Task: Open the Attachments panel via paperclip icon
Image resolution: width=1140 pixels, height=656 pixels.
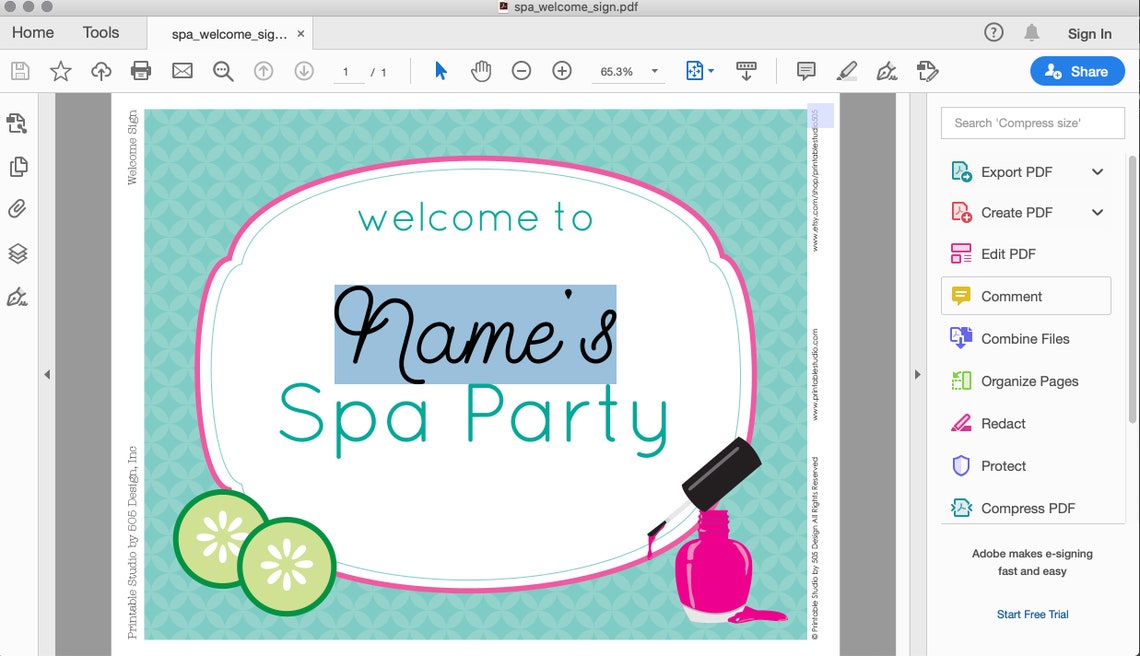Action: coord(17,208)
